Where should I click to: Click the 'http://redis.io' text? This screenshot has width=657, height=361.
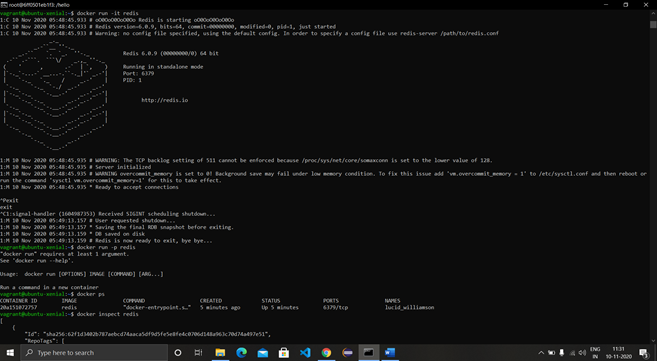pos(165,100)
